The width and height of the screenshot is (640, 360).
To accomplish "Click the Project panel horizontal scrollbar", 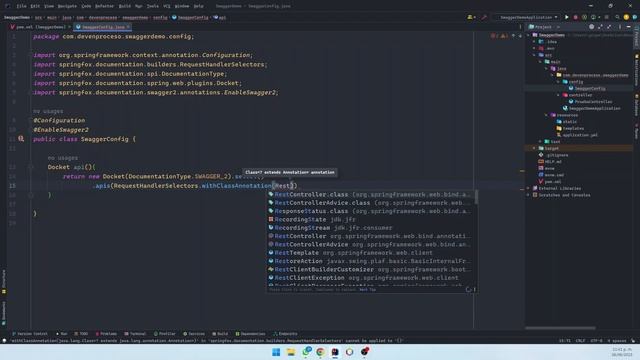I will click(560, 328).
